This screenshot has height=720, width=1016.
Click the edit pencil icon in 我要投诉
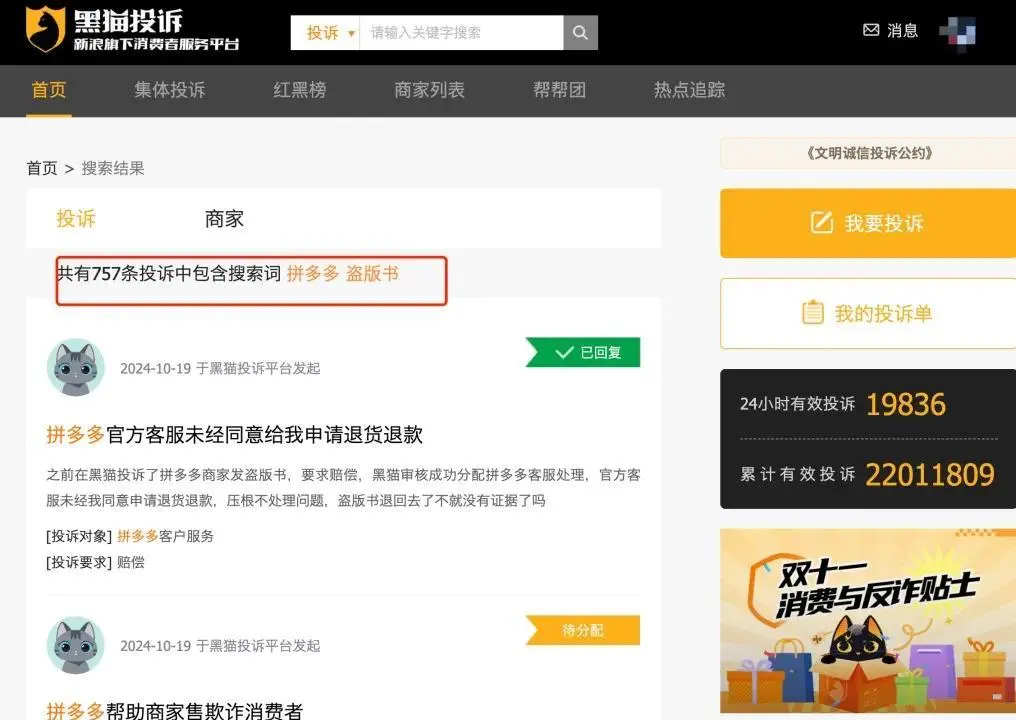tap(822, 222)
